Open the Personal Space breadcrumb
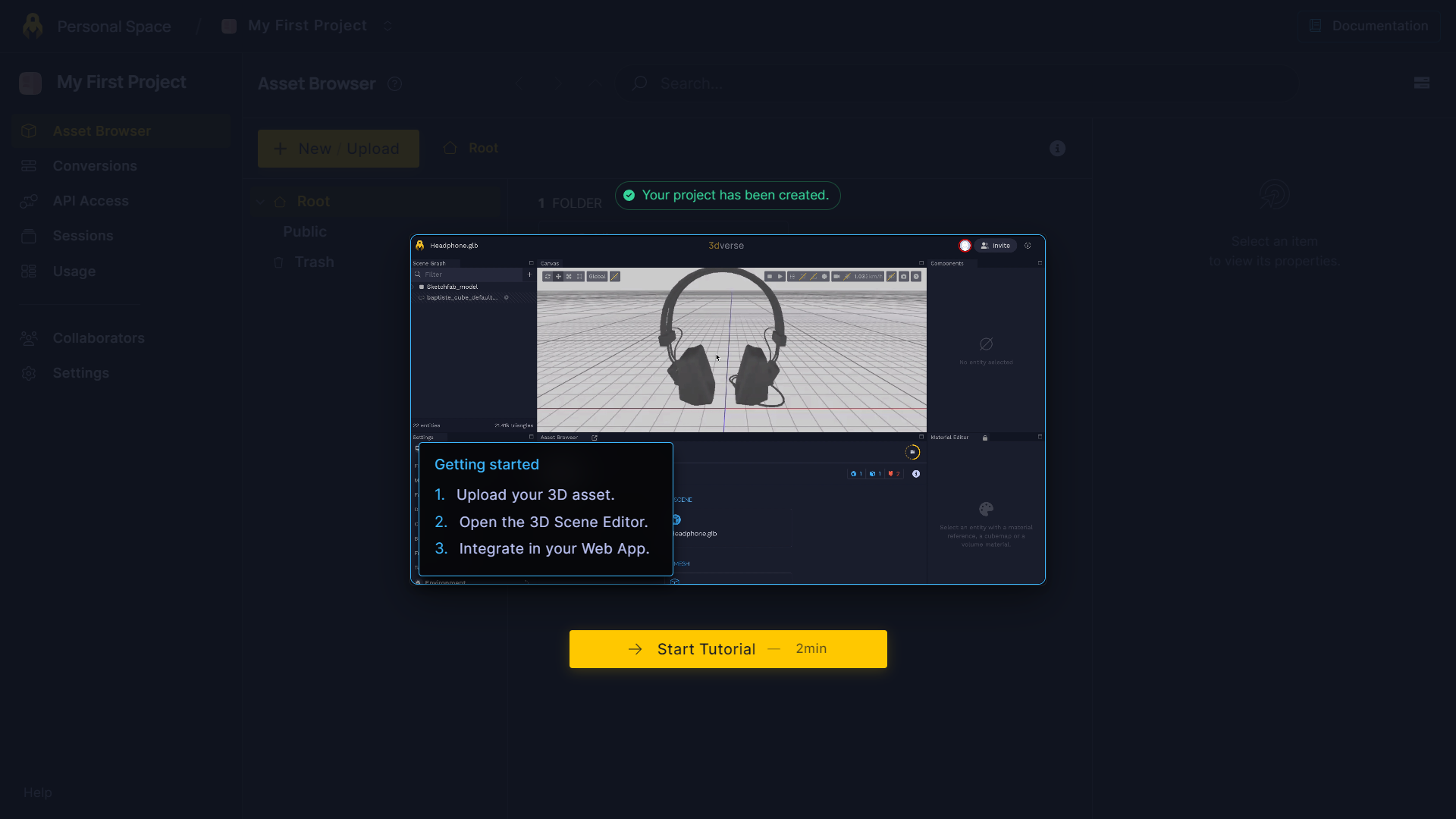 click(114, 27)
